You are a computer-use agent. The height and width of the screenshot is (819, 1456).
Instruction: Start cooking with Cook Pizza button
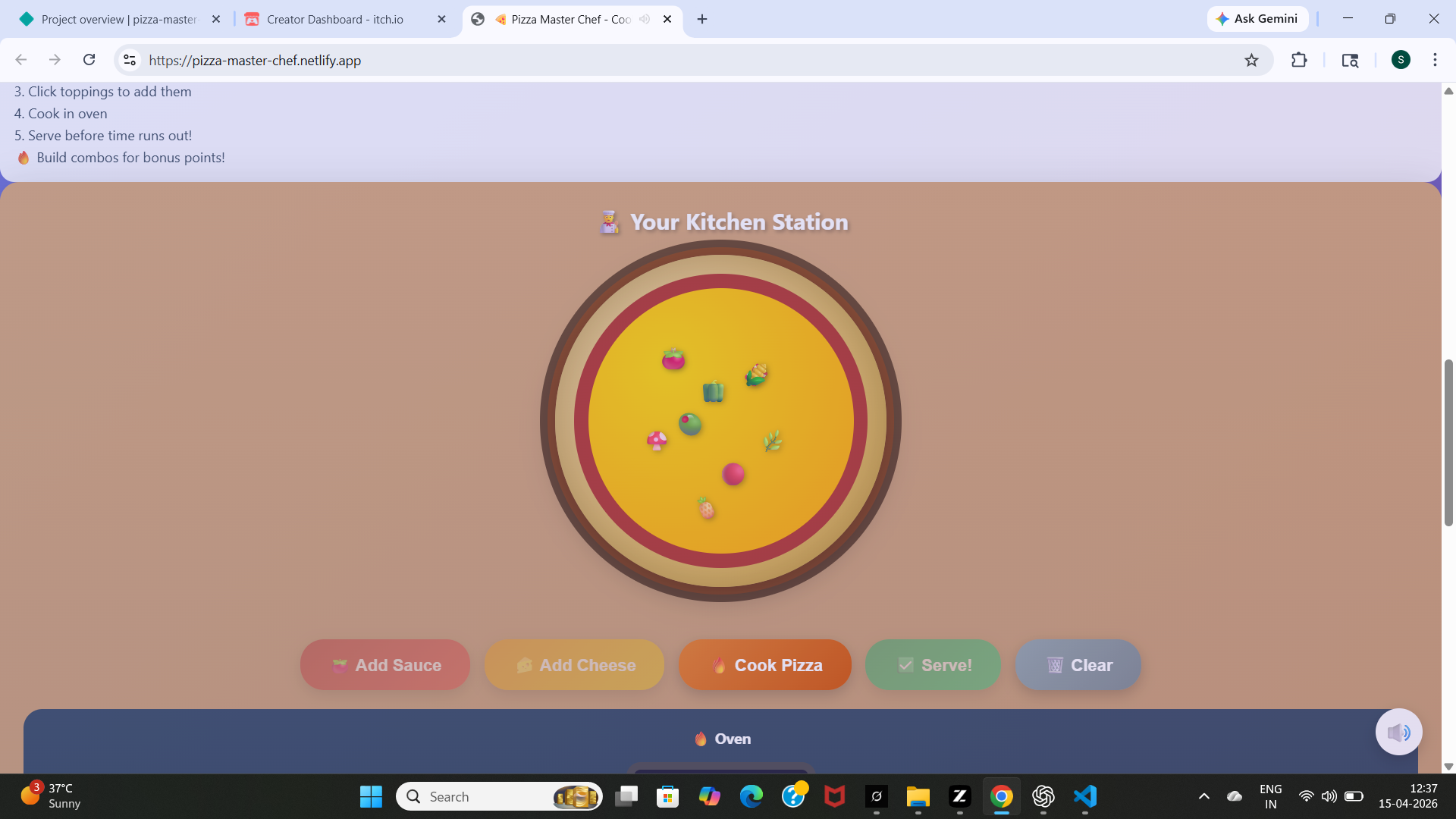coord(765,665)
